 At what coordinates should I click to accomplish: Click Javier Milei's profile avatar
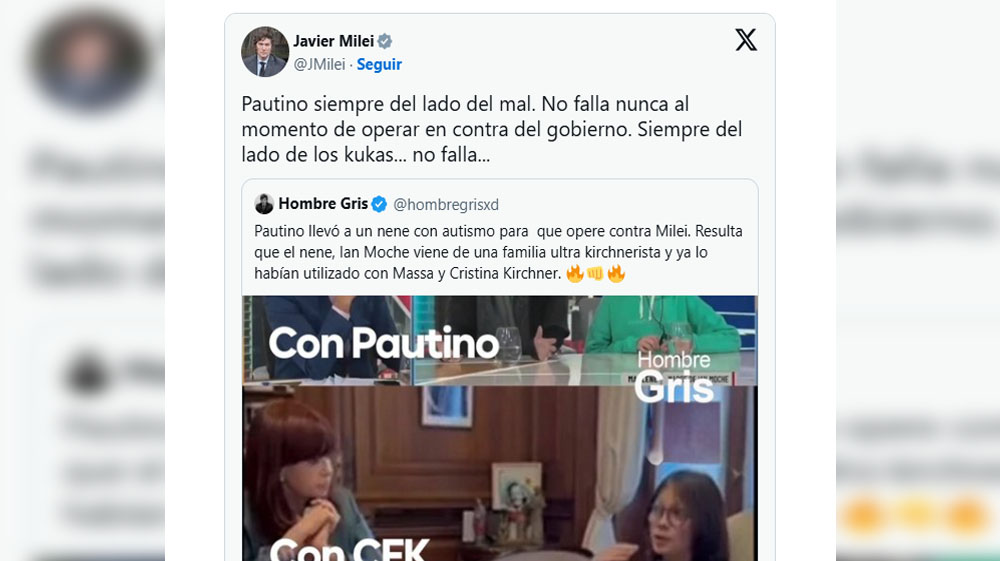(265, 52)
